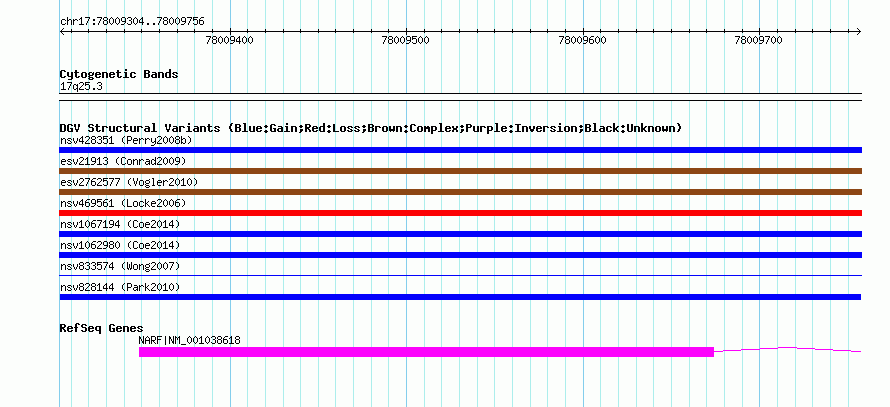Click the DGV Structural Variants track title
The image size is (890, 407).
(x=371, y=128)
